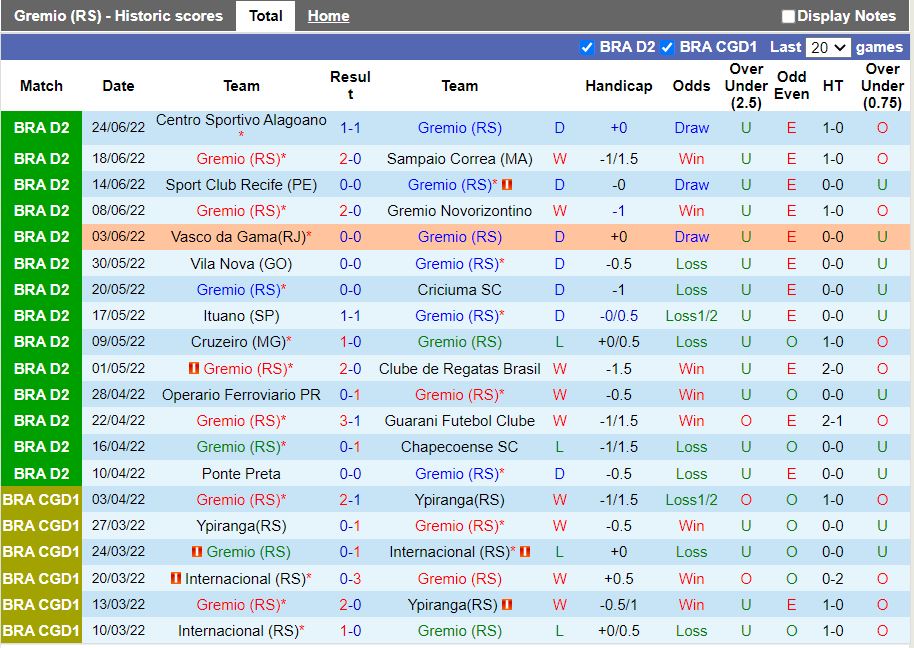Click red card icon after Internacional on 24/03/22
This screenshot has height=648, width=914.
[524, 552]
